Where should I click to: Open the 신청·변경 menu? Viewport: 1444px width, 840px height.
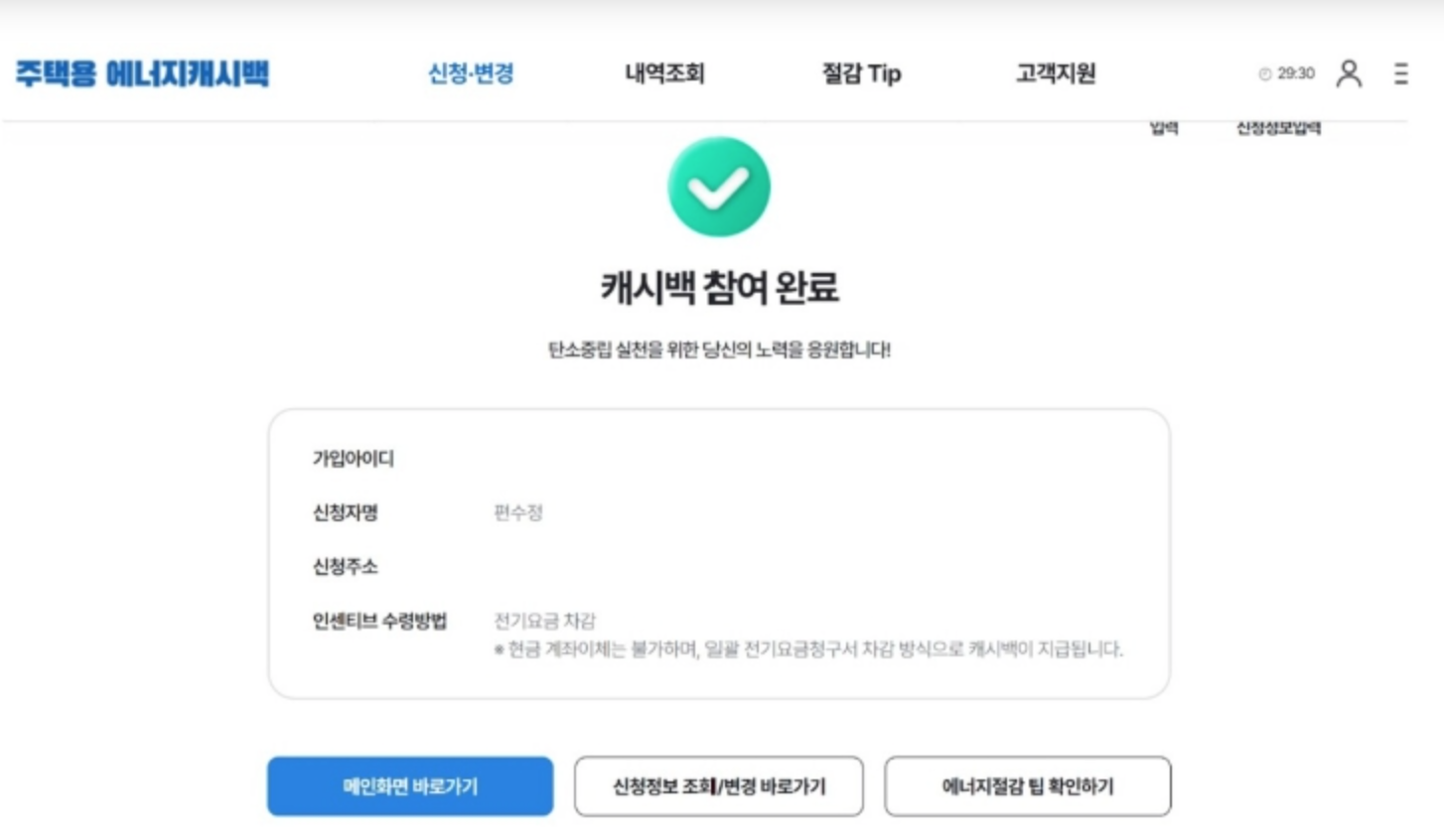[x=471, y=73]
